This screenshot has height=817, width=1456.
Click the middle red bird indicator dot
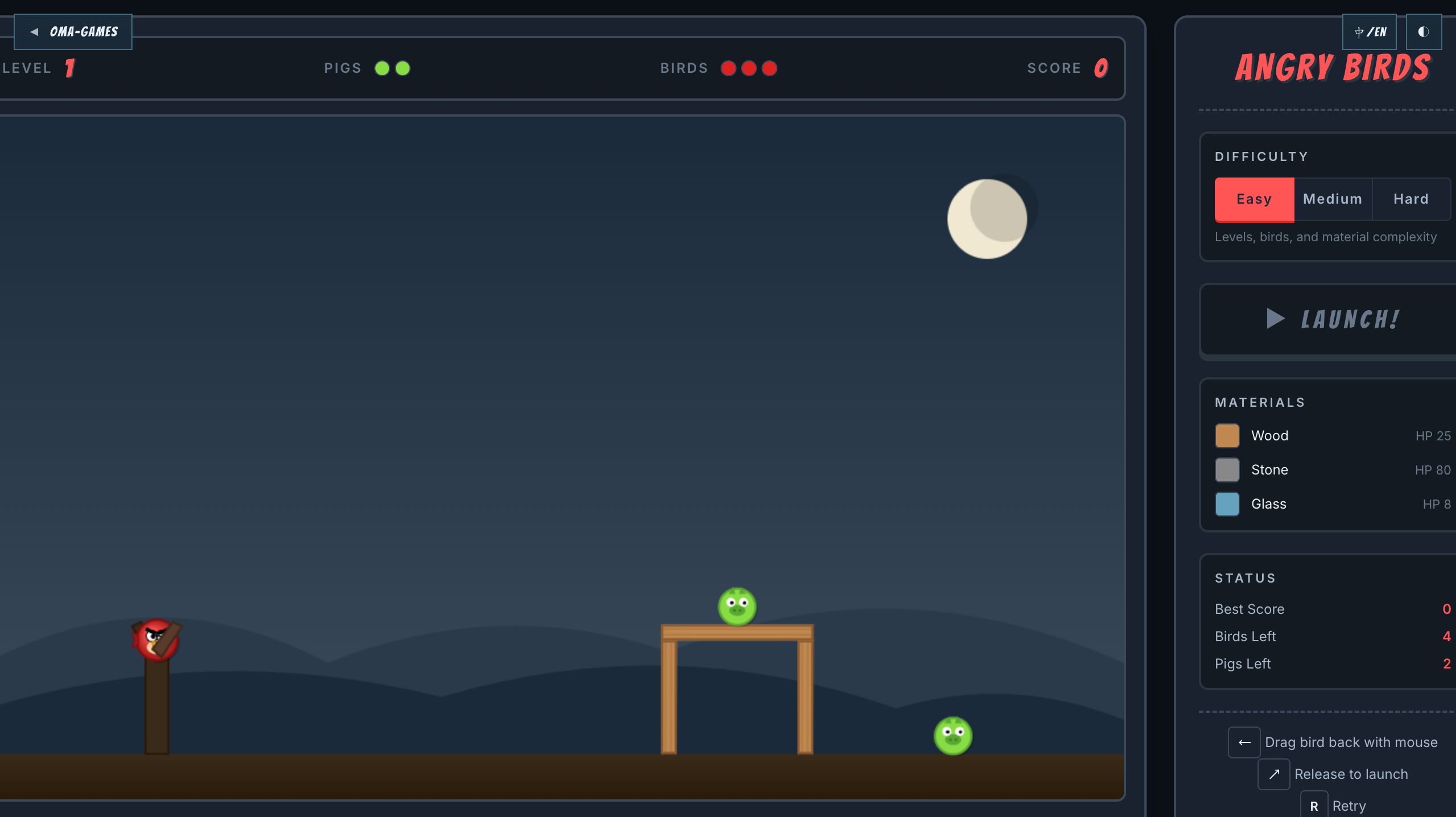749,68
